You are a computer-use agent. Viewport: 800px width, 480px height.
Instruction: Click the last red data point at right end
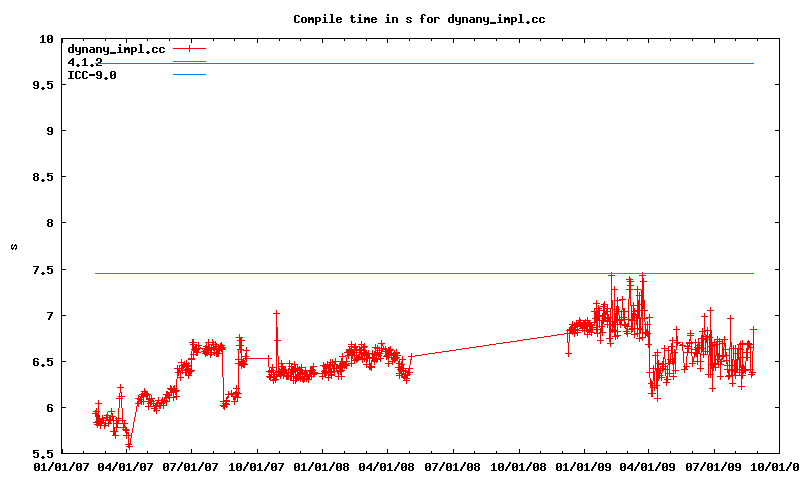pos(753,329)
